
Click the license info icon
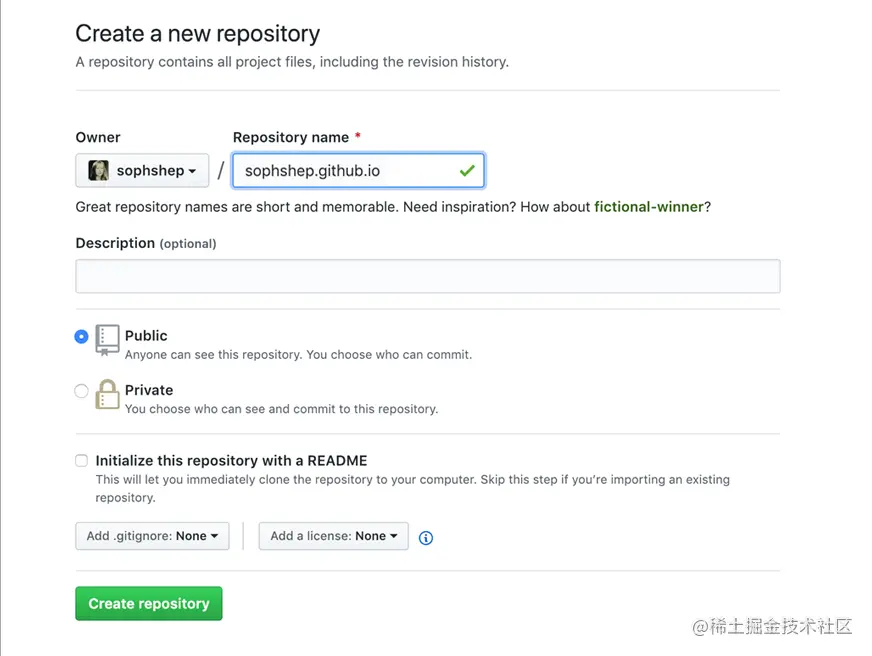[425, 538]
